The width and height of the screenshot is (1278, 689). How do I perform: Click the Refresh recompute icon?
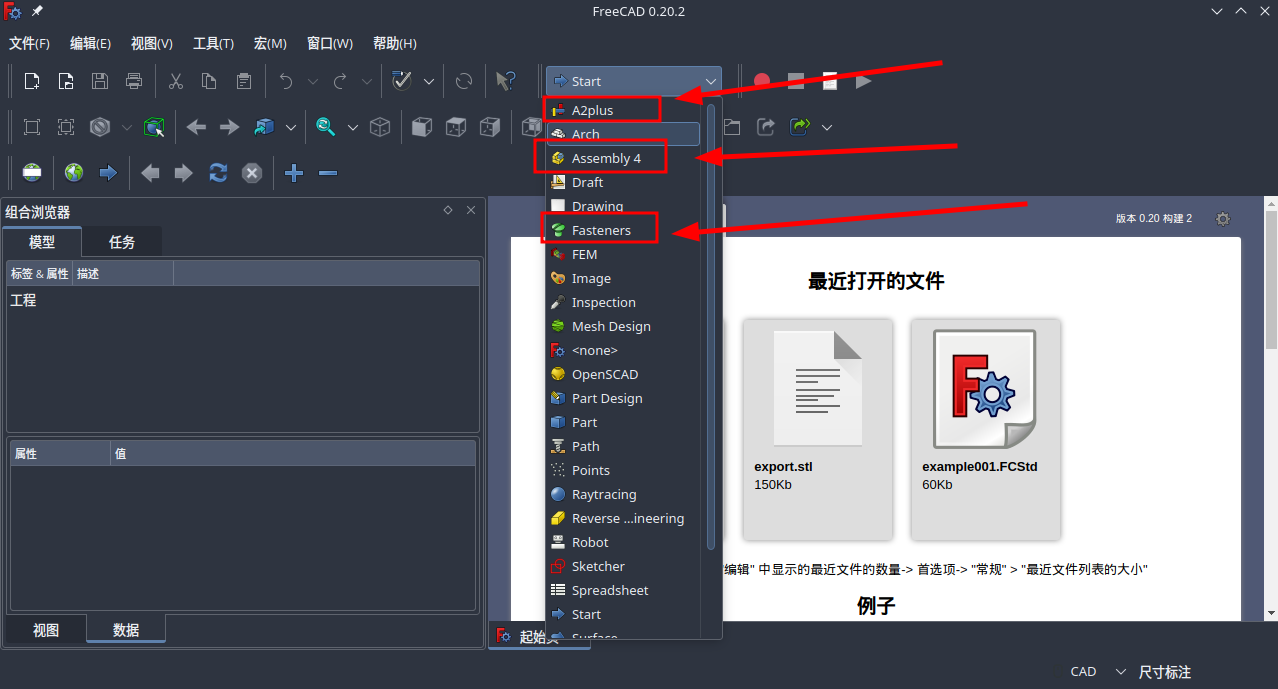tap(464, 81)
